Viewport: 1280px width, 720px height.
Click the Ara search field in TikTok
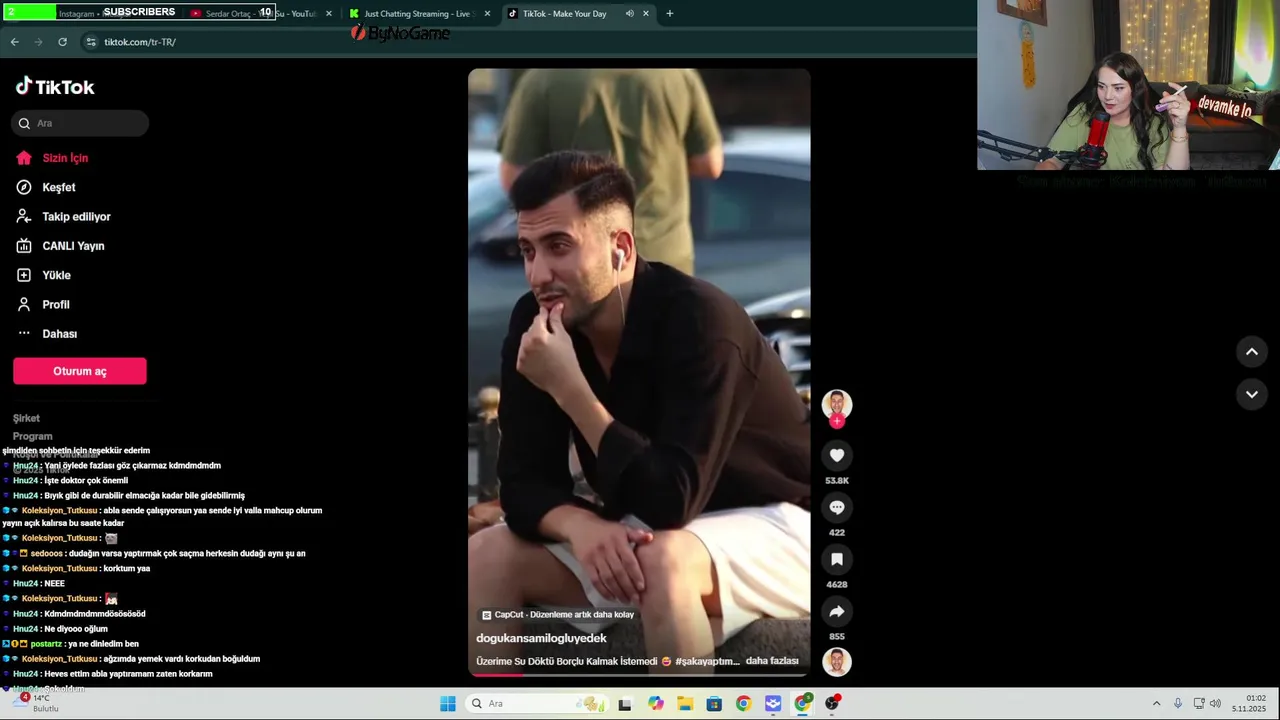80,123
